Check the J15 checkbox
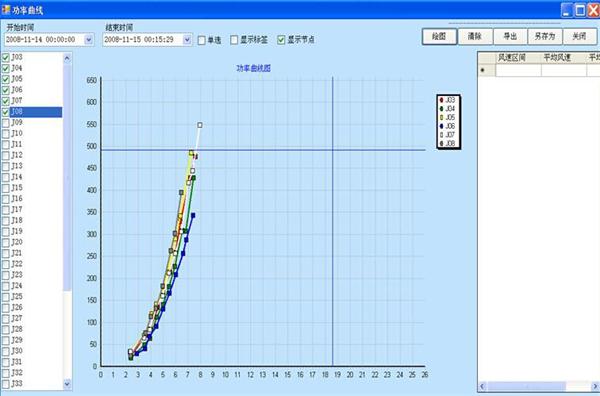This screenshot has width=600, height=396. pyautogui.click(x=6, y=188)
